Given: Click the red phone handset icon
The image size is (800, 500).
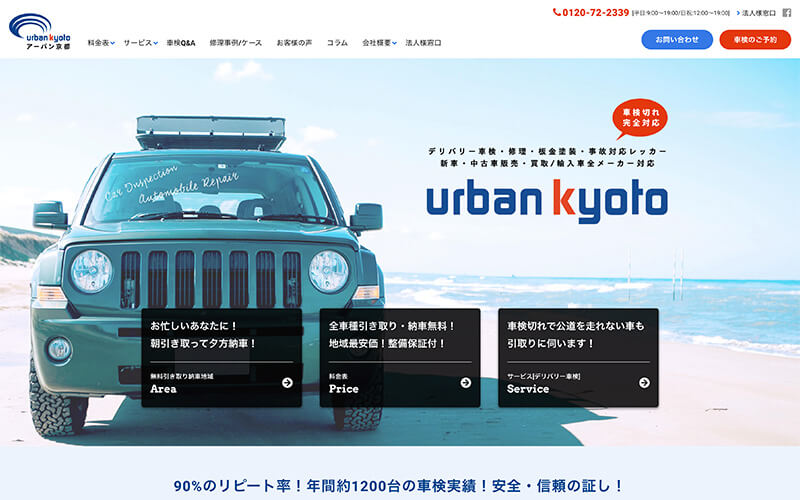Looking at the screenshot, I should [x=557, y=12].
